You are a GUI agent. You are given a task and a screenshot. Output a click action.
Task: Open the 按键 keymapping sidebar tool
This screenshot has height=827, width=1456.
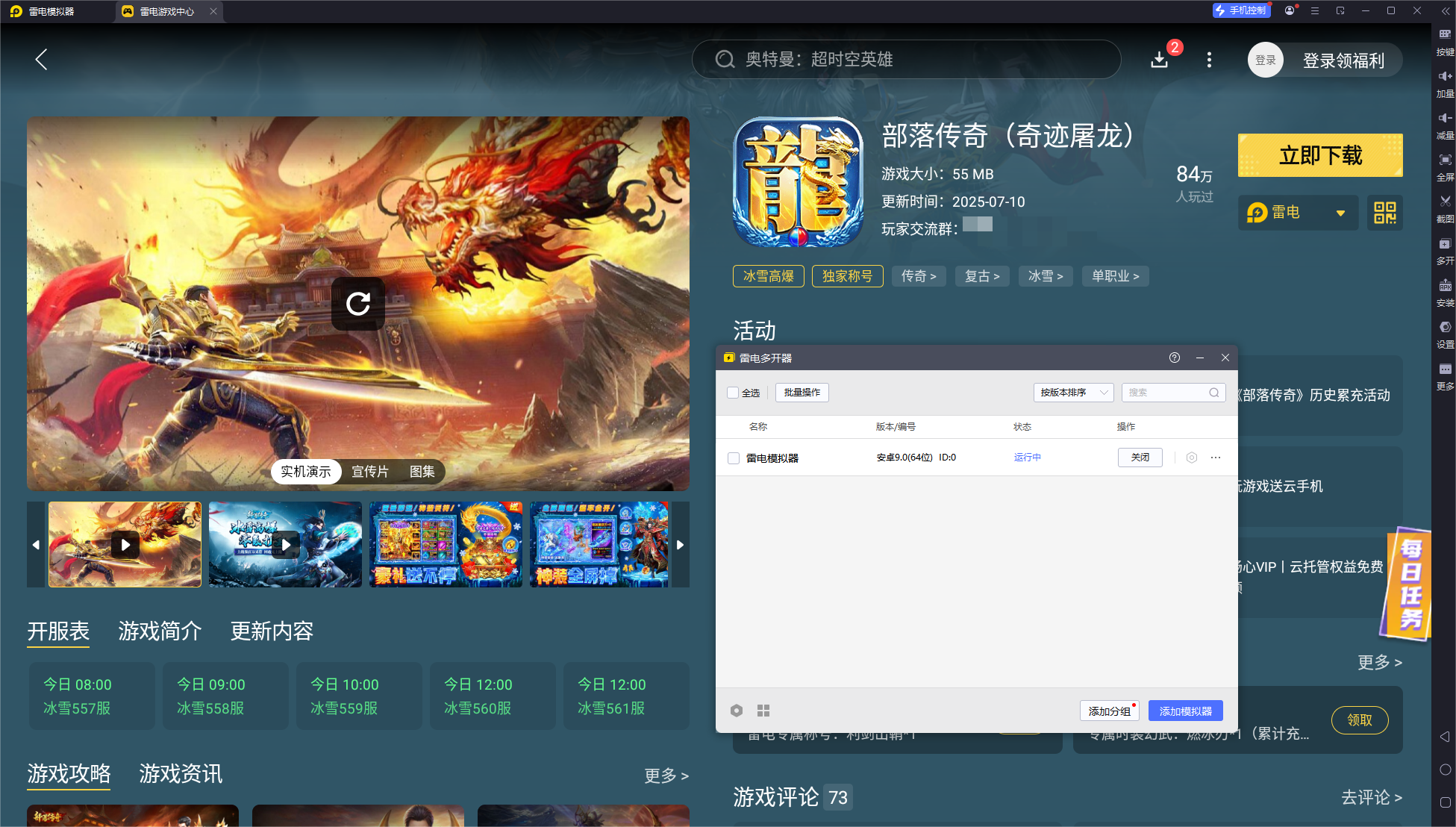[x=1445, y=42]
